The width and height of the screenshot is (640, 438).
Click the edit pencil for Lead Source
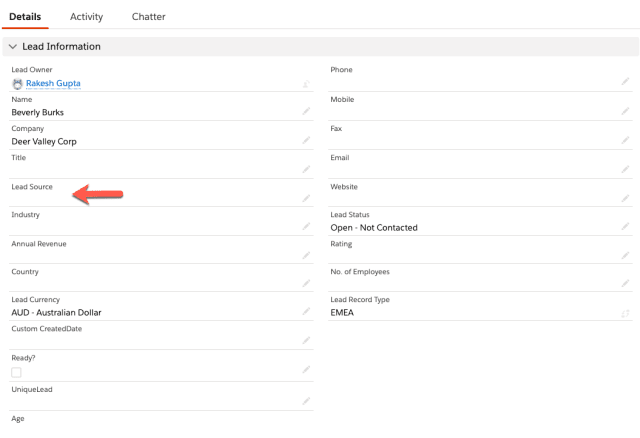[306, 198]
